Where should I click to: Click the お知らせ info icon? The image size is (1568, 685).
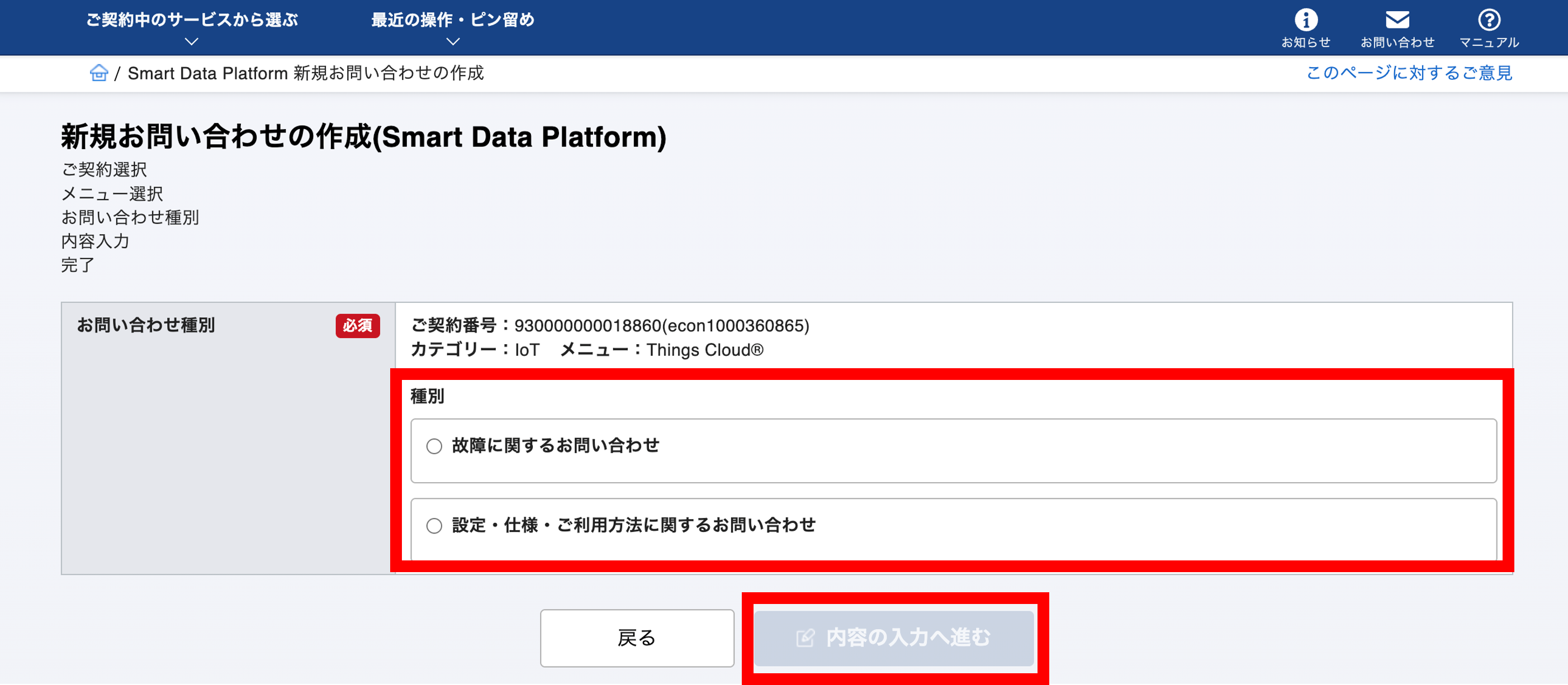click(x=1306, y=20)
